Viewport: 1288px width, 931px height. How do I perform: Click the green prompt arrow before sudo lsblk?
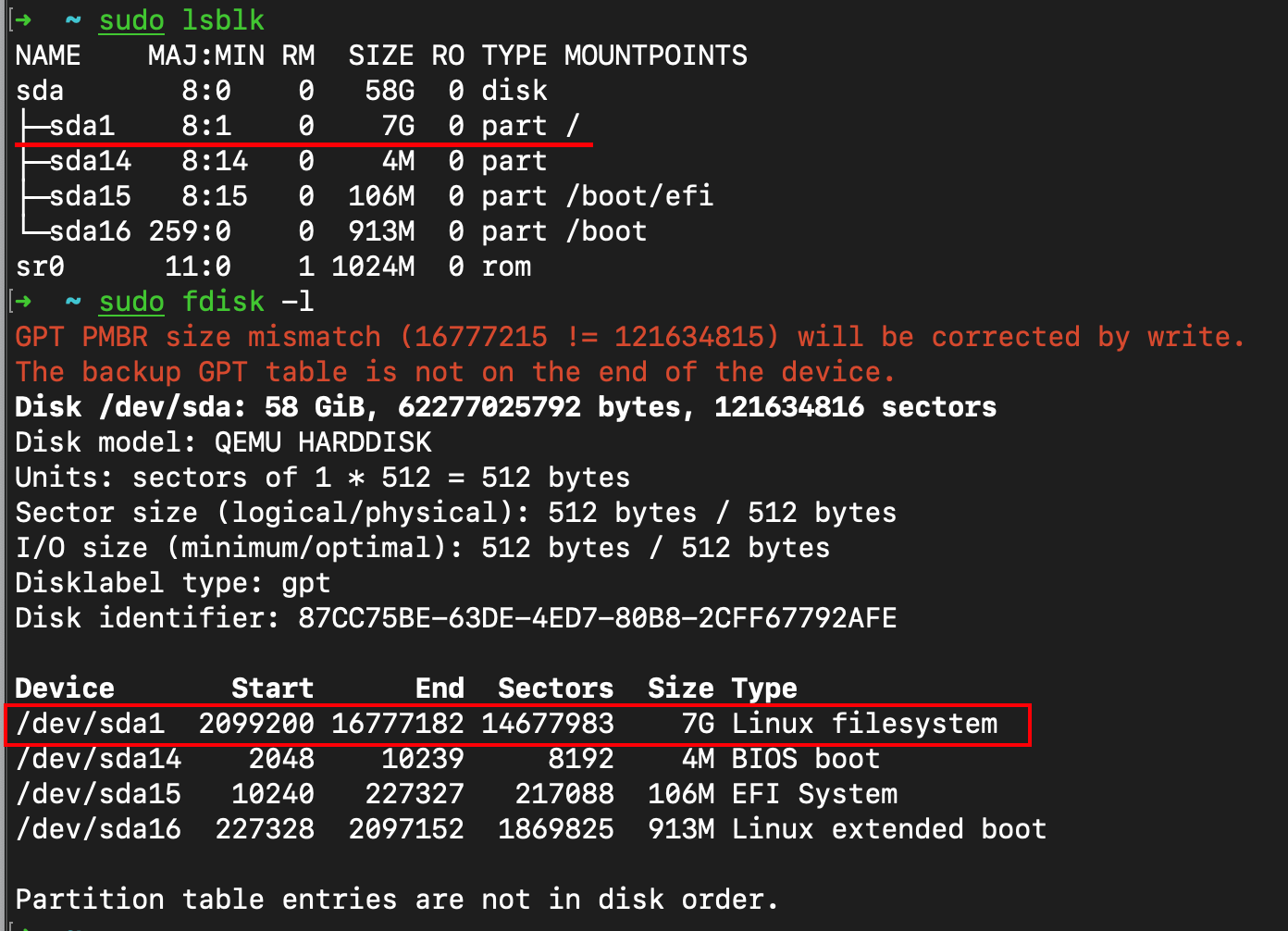coord(24,20)
